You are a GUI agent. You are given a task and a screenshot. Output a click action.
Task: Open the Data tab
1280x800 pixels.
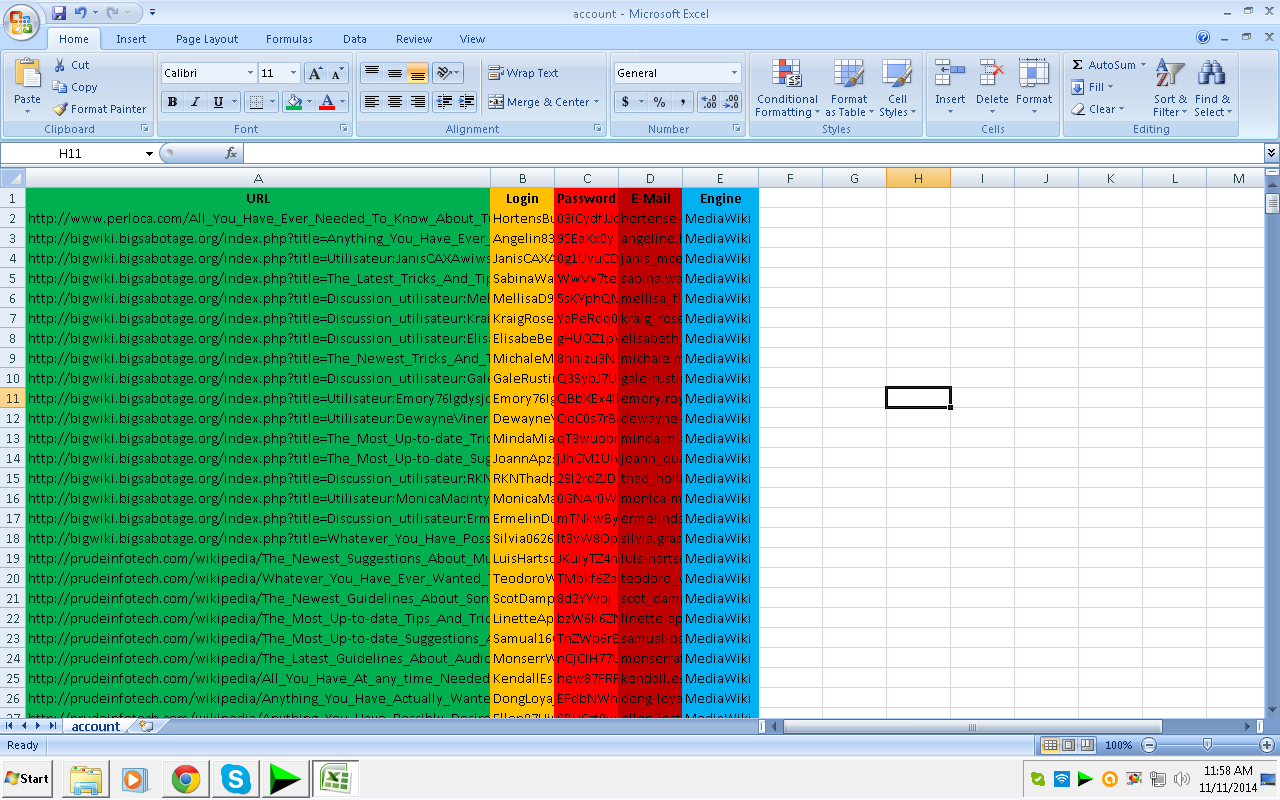[355, 39]
